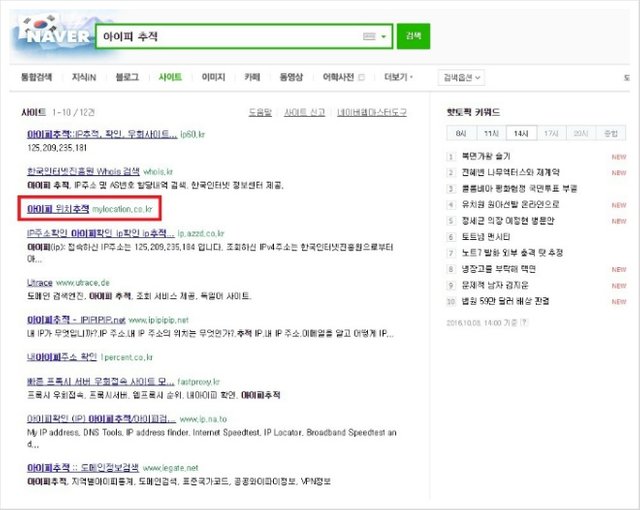Open 아이피확인 (IP) 아이피추적 result
This screenshot has width=640, height=510.
(101, 419)
